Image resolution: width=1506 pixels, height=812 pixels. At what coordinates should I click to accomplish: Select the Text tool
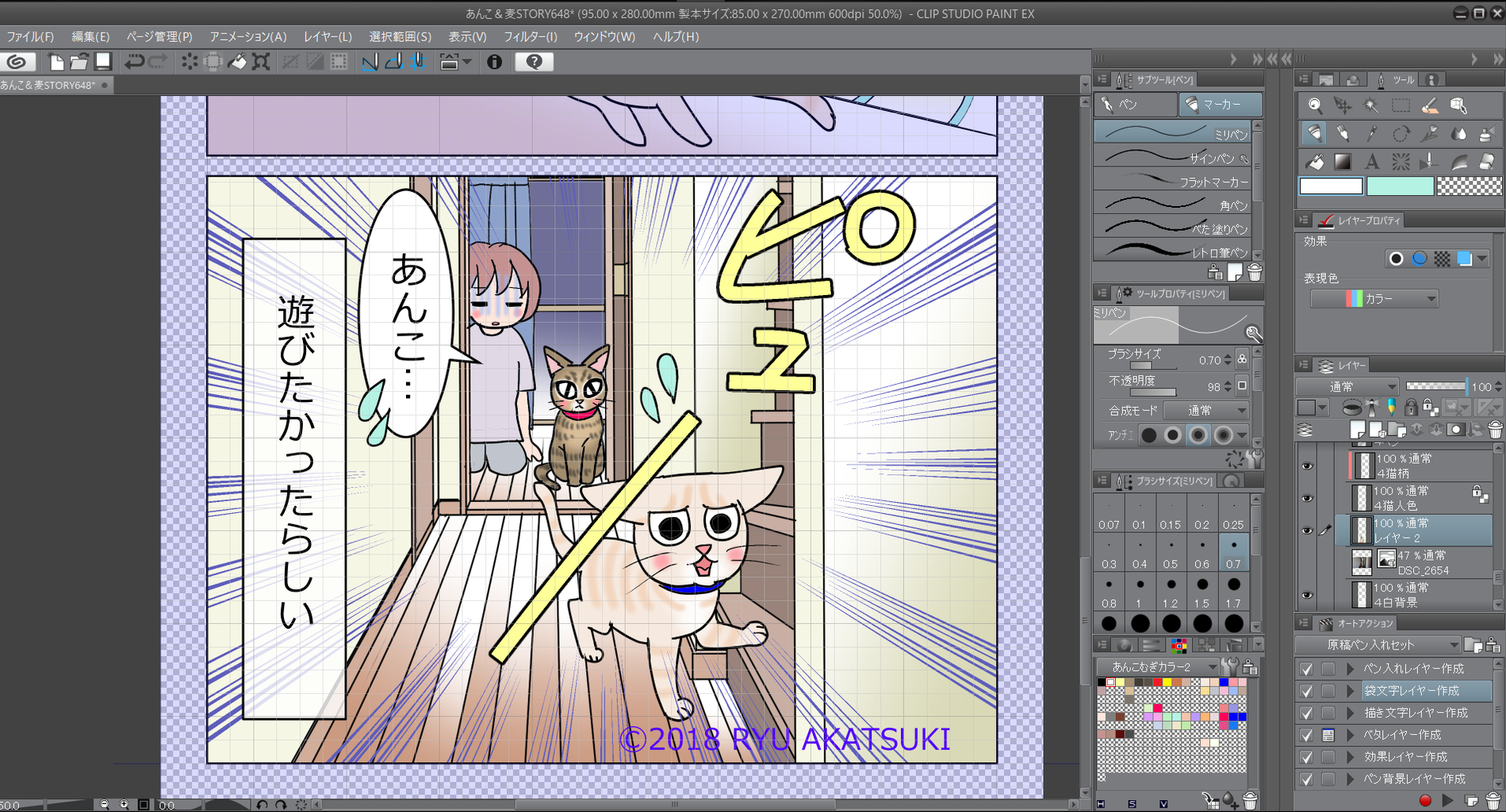[1371, 162]
